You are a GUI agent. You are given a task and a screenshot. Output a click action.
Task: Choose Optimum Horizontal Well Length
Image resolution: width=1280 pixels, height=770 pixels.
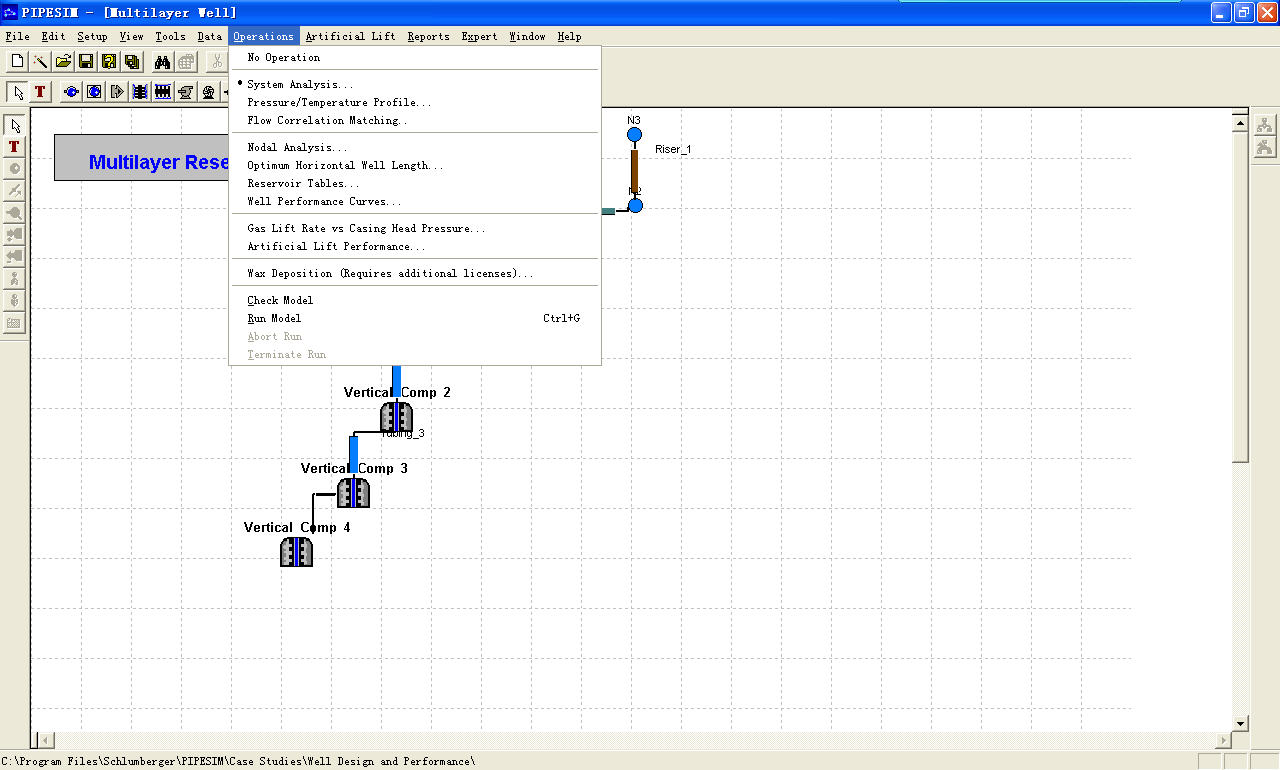[415, 166]
